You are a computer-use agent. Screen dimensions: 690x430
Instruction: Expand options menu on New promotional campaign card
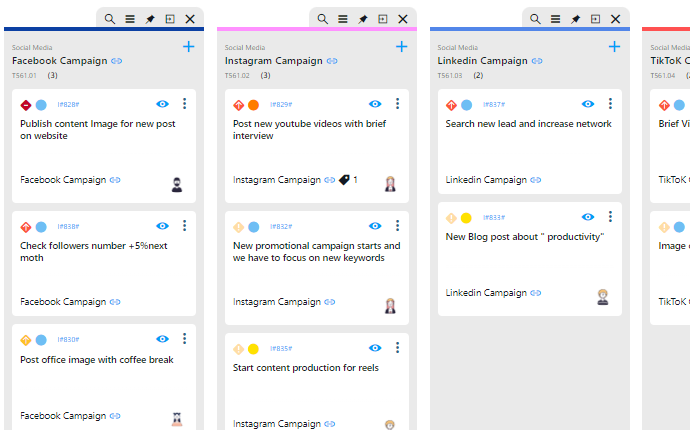point(397,226)
